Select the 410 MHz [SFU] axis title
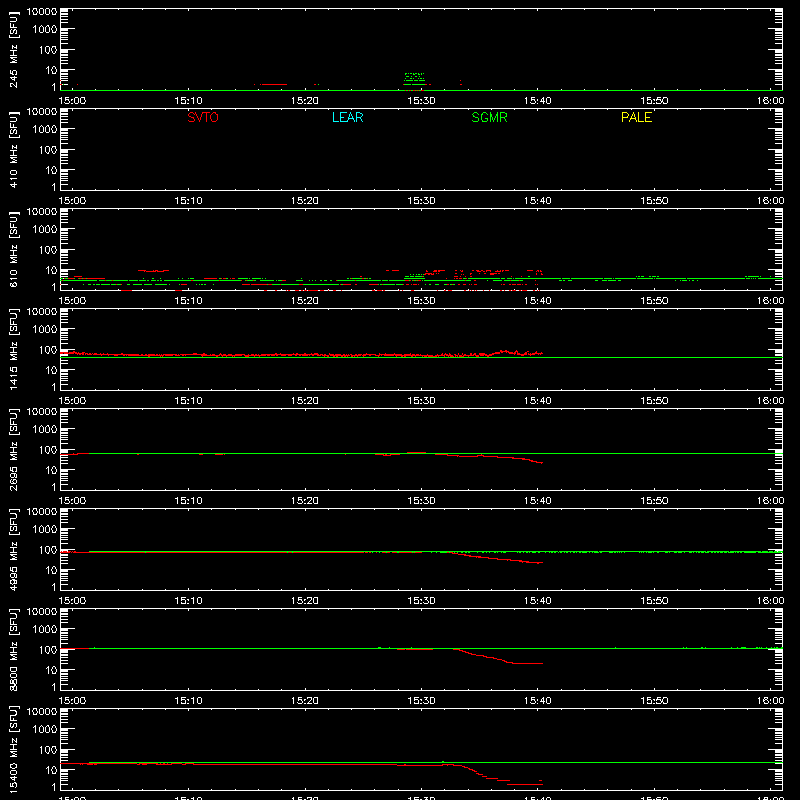 coord(14,149)
